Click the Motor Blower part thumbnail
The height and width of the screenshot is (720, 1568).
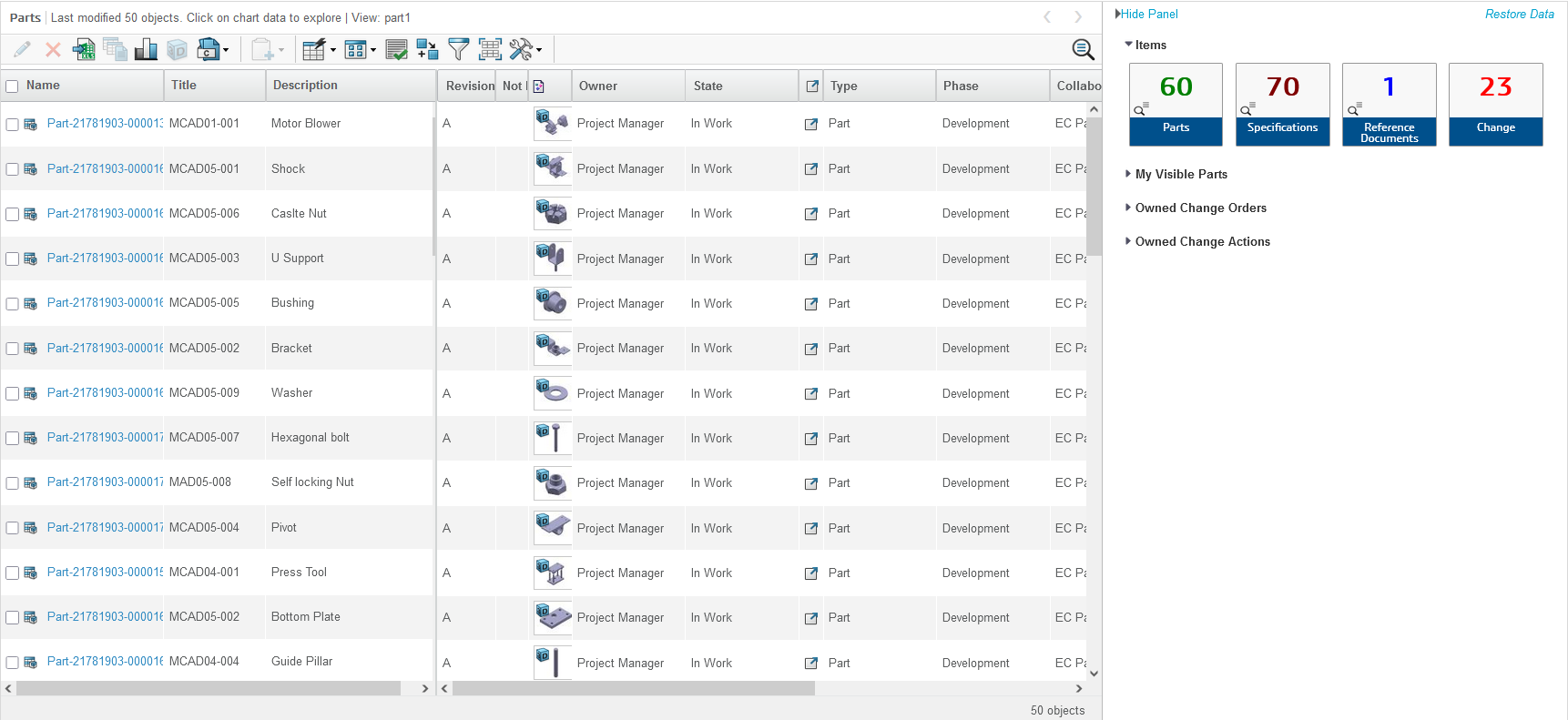click(552, 123)
